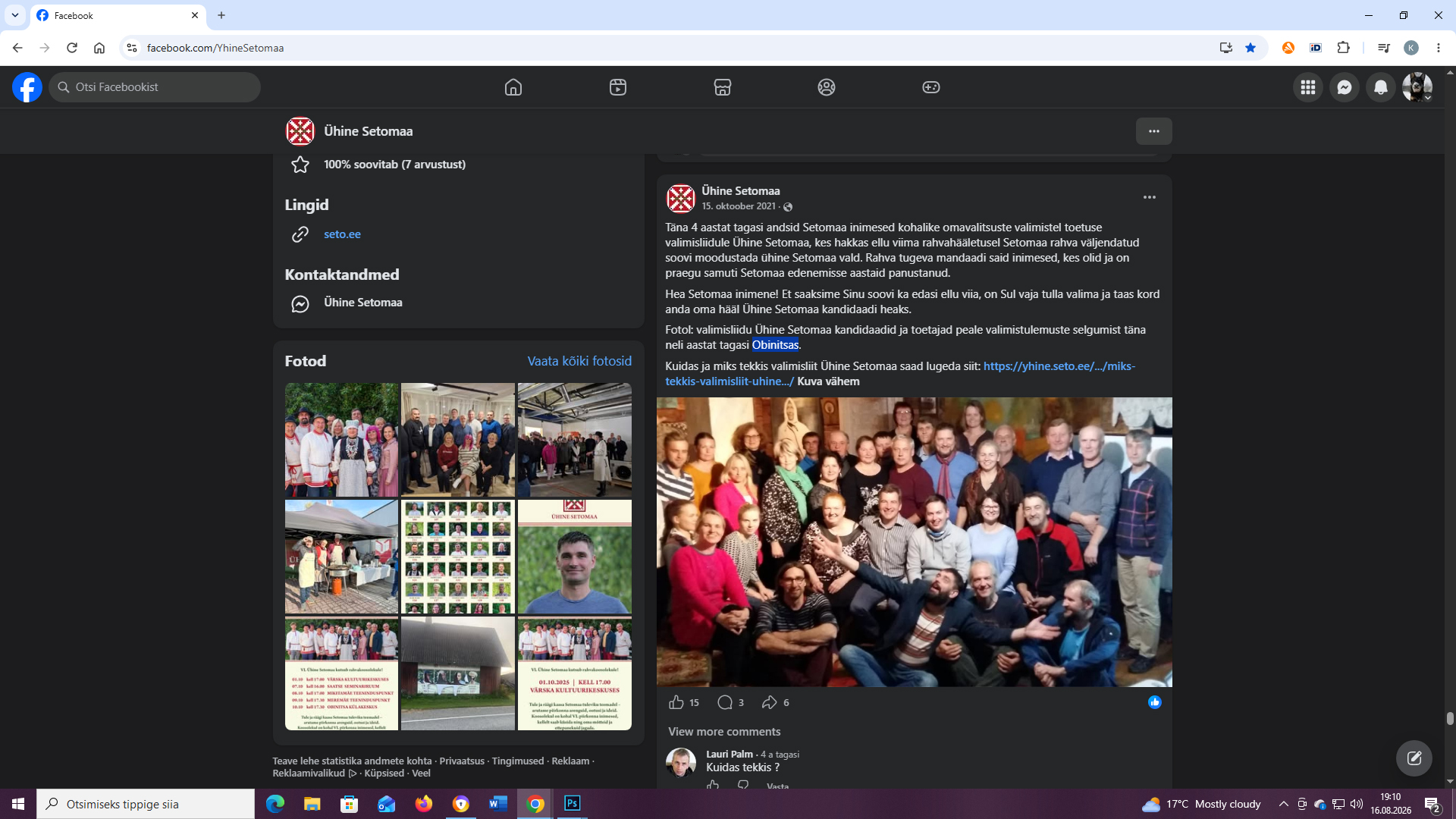Open Facebook menu grid icon
Image resolution: width=1456 pixels, height=819 pixels.
1308,87
